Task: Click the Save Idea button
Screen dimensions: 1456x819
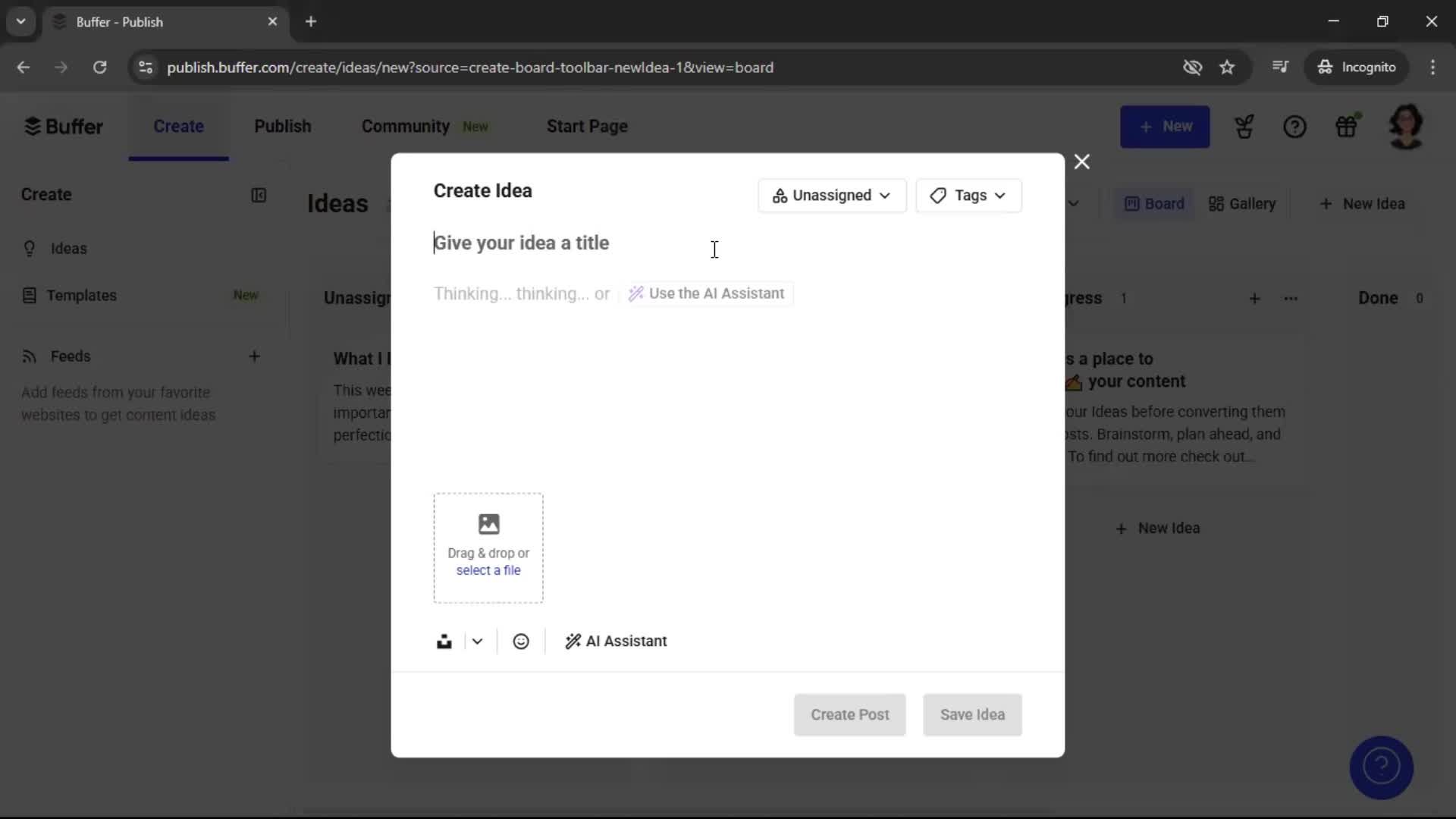Action: (x=972, y=714)
